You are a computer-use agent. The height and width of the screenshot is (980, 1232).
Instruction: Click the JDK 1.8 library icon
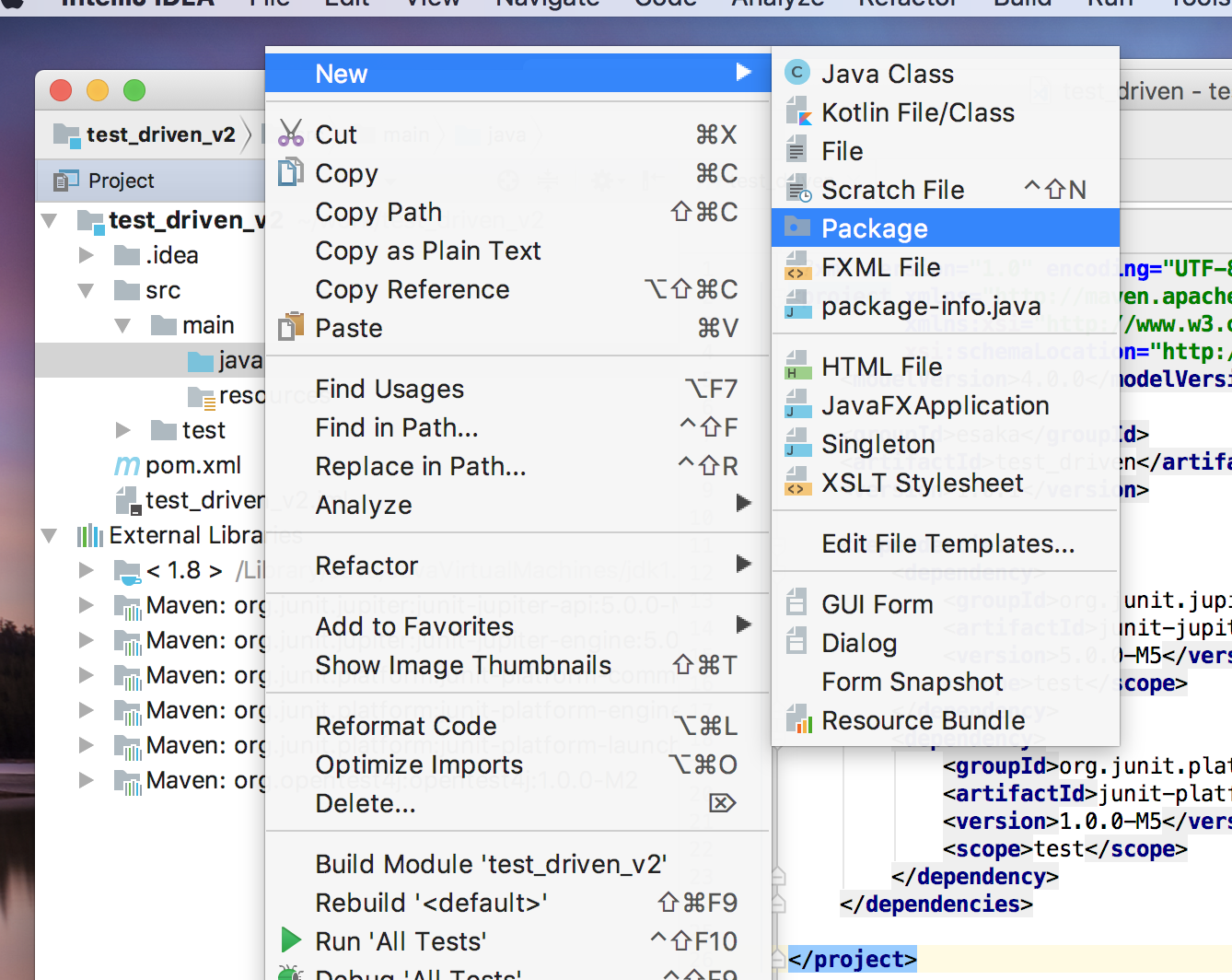coord(127,571)
